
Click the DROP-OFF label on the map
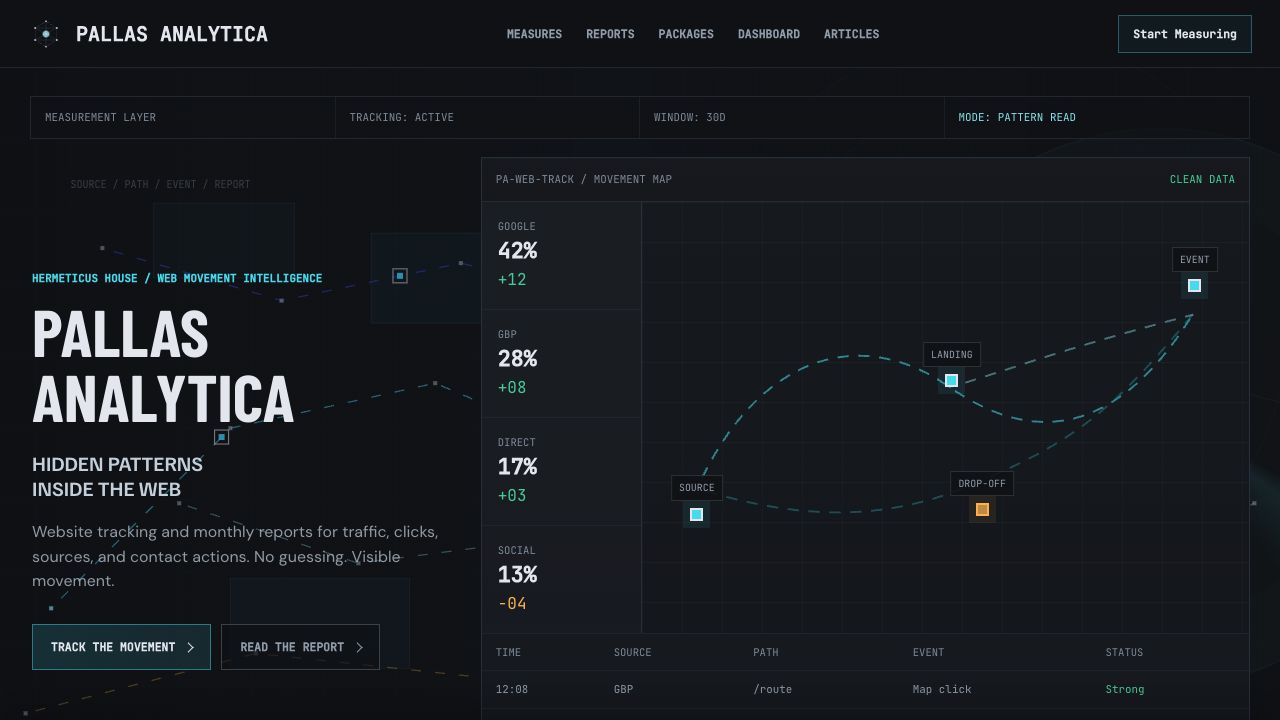tap(982, 484)
